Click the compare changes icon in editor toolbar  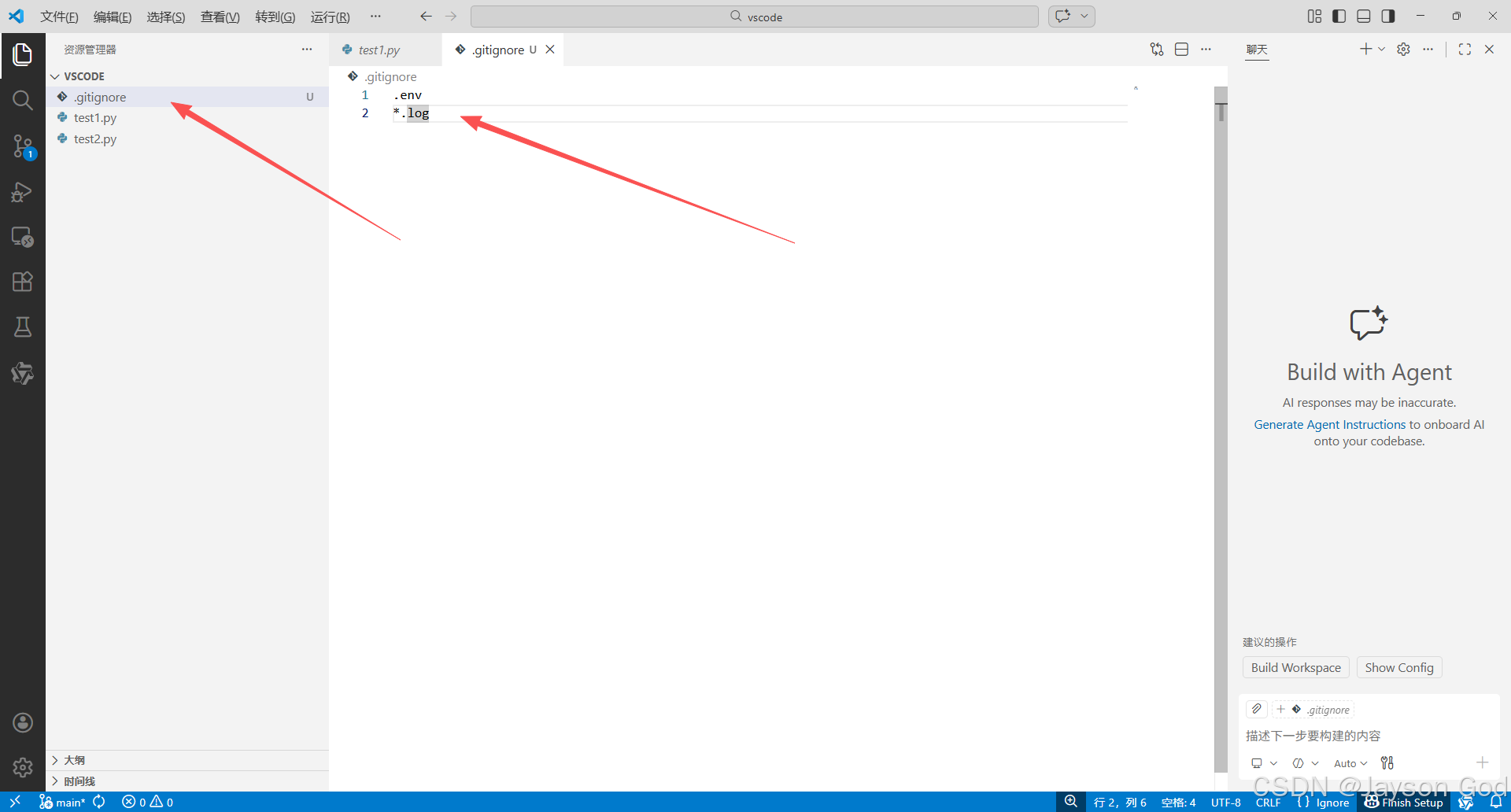(1157, 50)
